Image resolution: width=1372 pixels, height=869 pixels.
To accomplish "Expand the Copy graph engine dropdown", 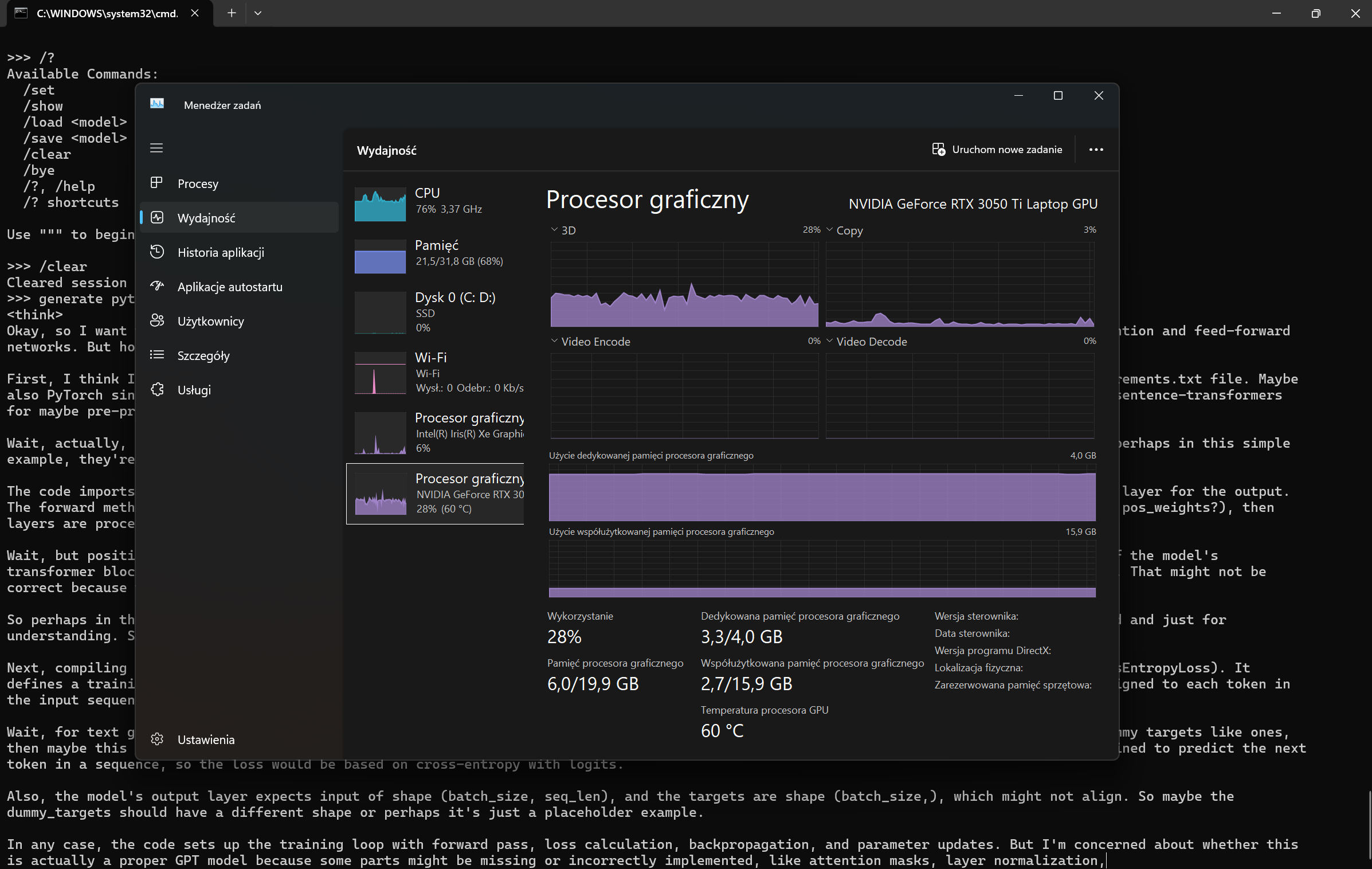I will point(829,230).
